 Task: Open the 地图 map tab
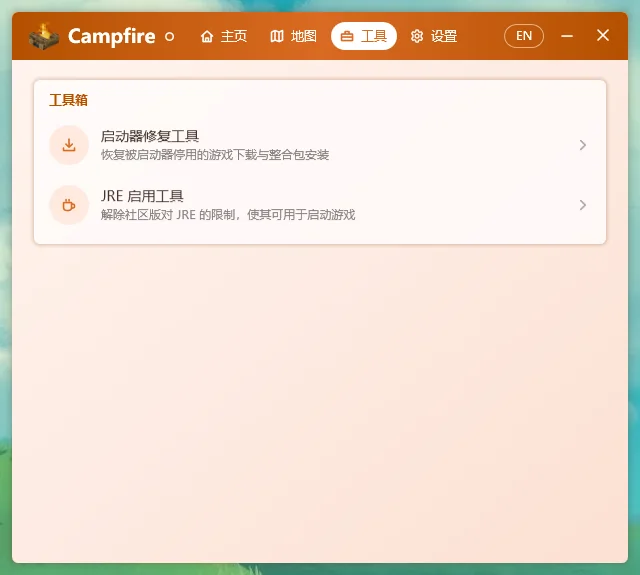coord(293,36)
